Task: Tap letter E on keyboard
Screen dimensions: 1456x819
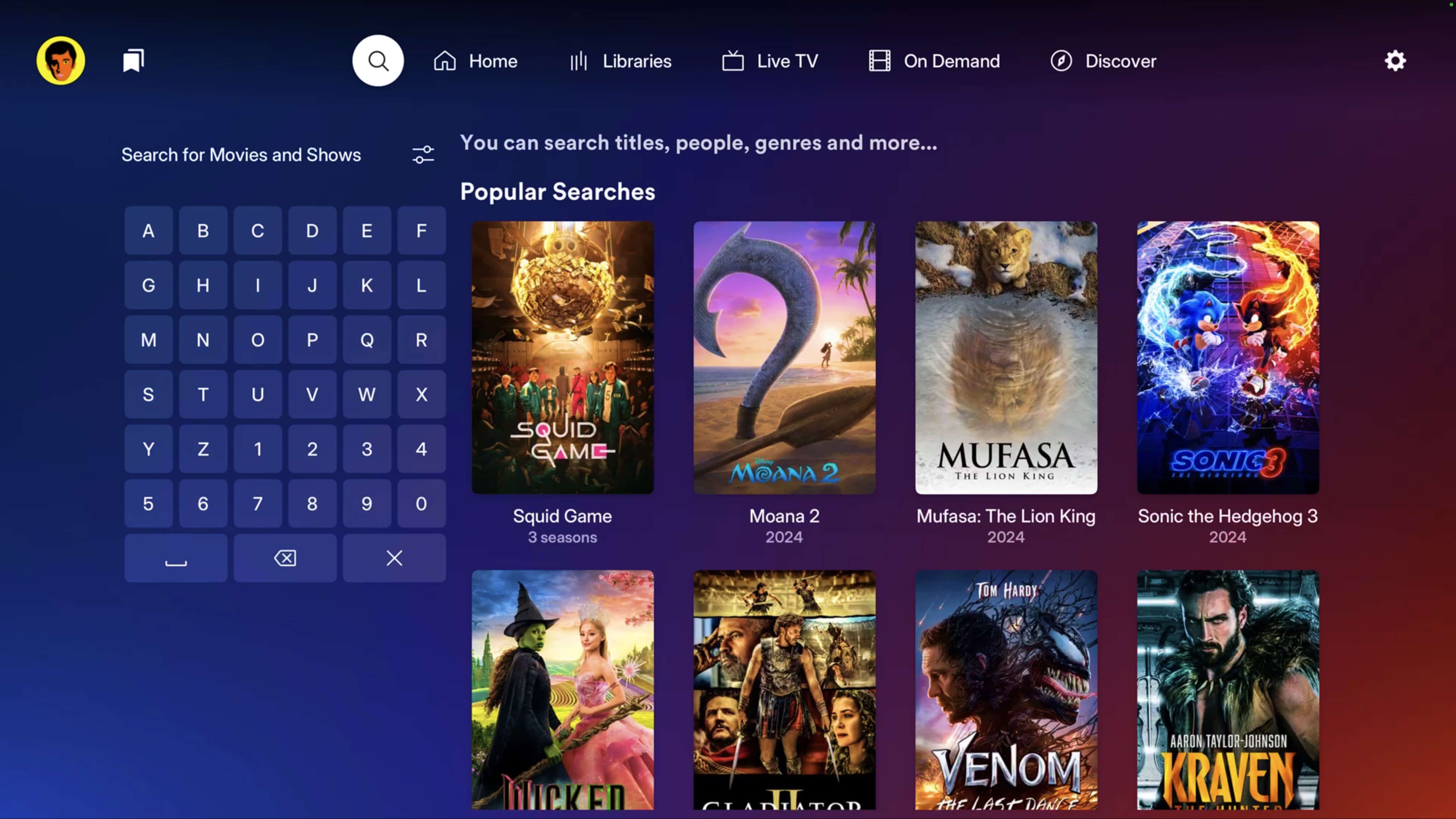Action: [x=367, y=231]
